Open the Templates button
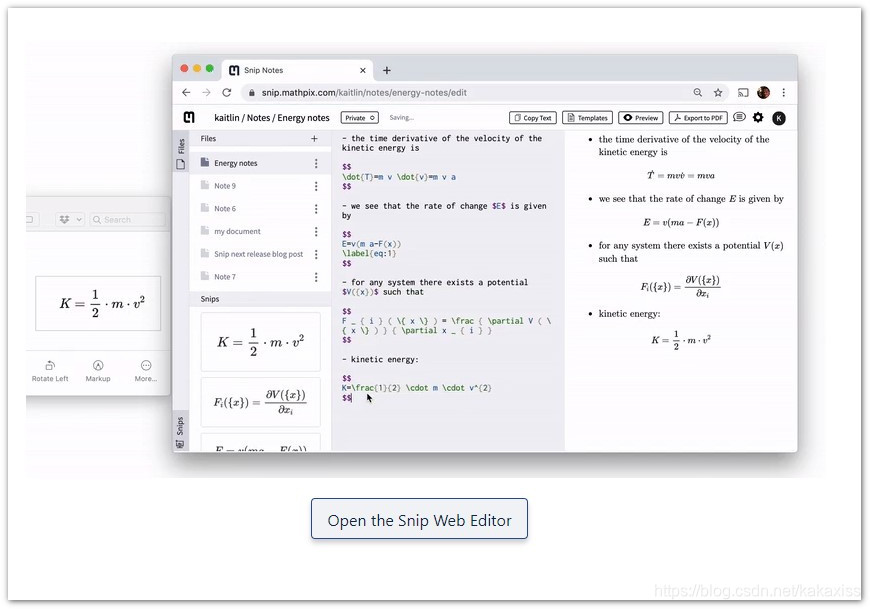Screen dimensions: 870x609 pyautogui.click(x=587, y=118)
